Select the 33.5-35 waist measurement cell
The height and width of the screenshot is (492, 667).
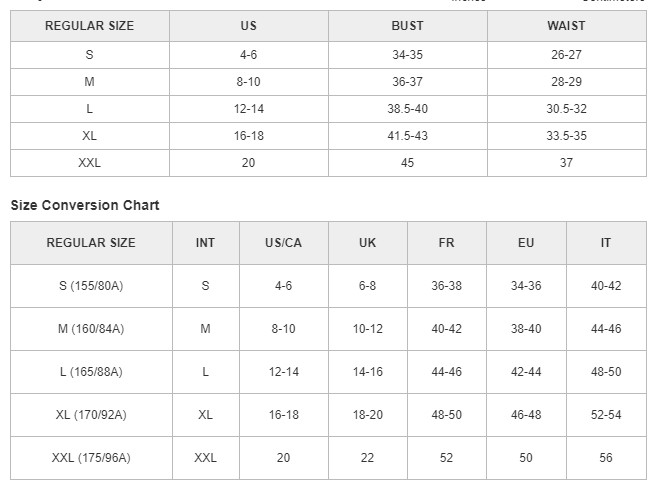566,136
